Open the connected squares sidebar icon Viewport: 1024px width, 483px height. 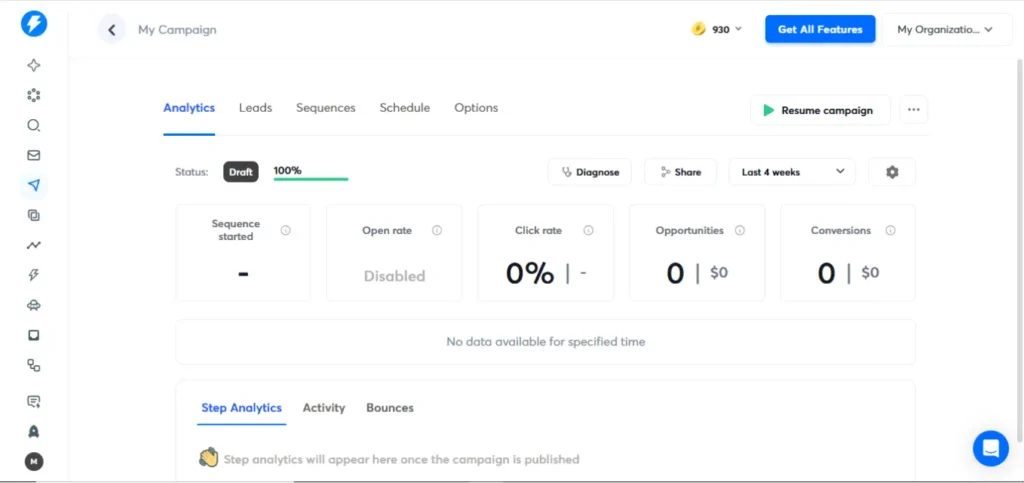pyautogui.click(x=34, y=366)
